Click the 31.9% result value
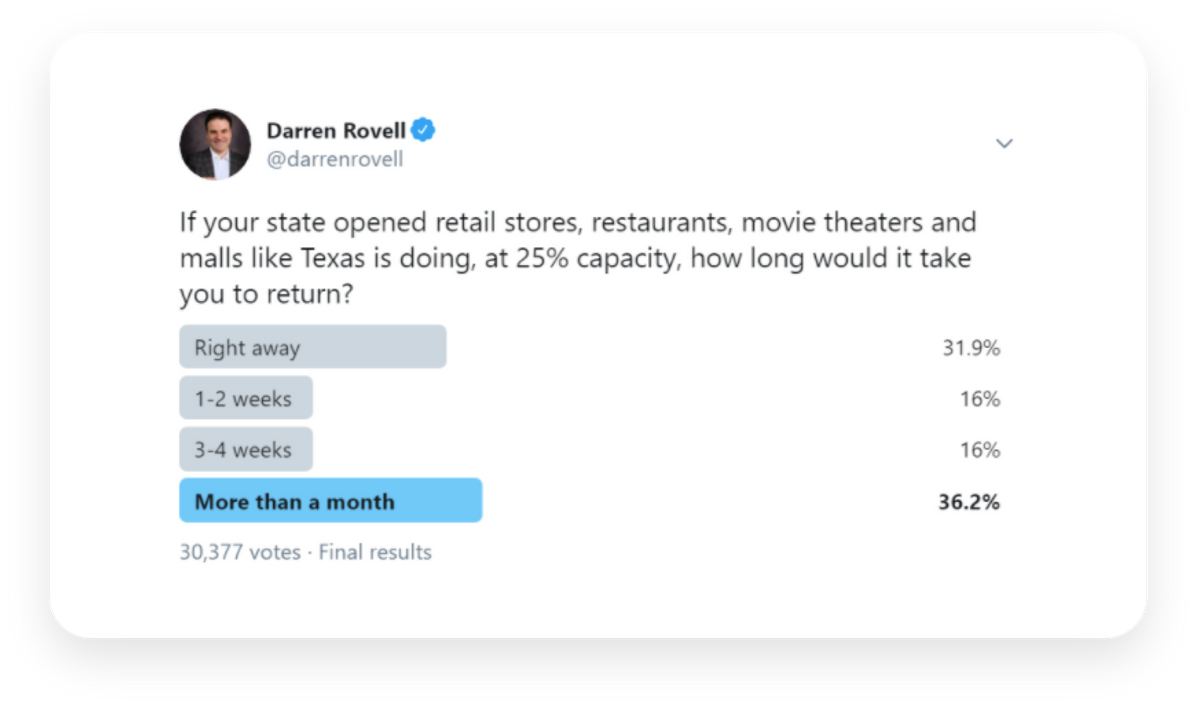Viewport: 1200px width, 708px height. 971,348
